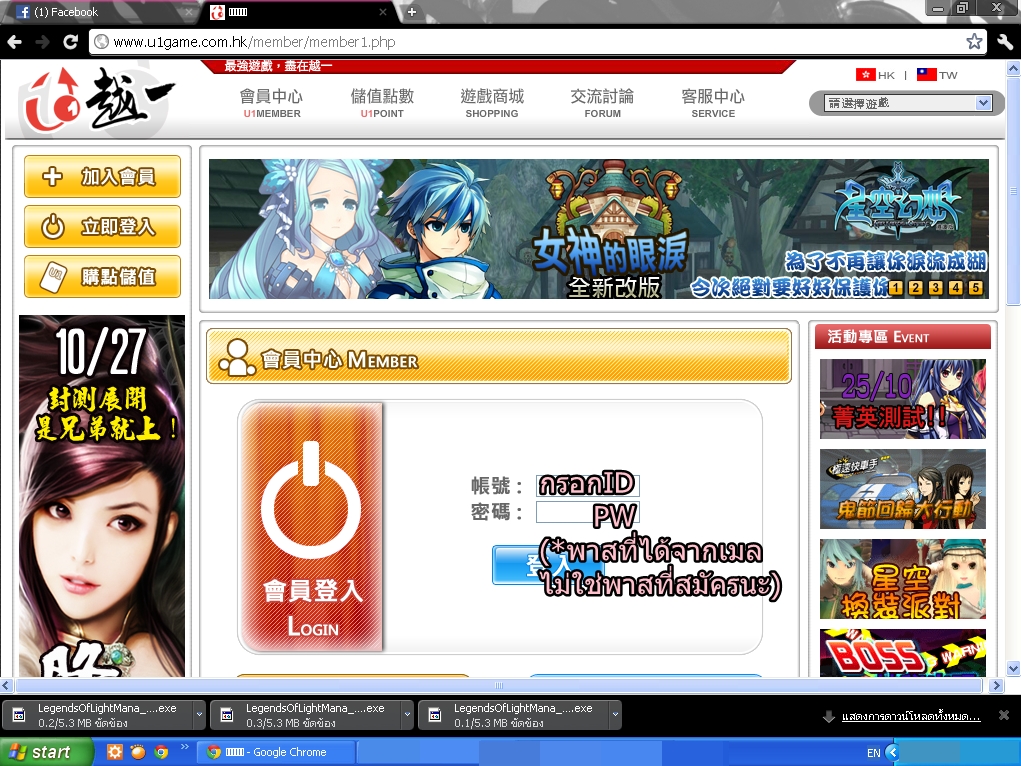Reload the page with the refresh icon
The image size is (1021, 766).
coord(70,42)
